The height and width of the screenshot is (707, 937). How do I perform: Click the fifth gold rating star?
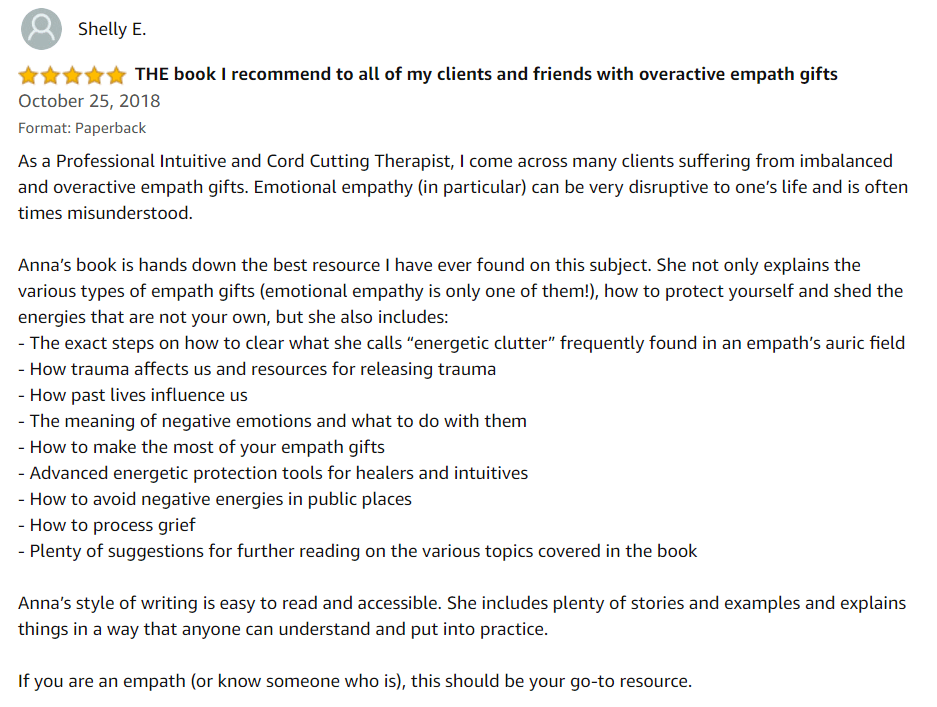click(117, 75)
